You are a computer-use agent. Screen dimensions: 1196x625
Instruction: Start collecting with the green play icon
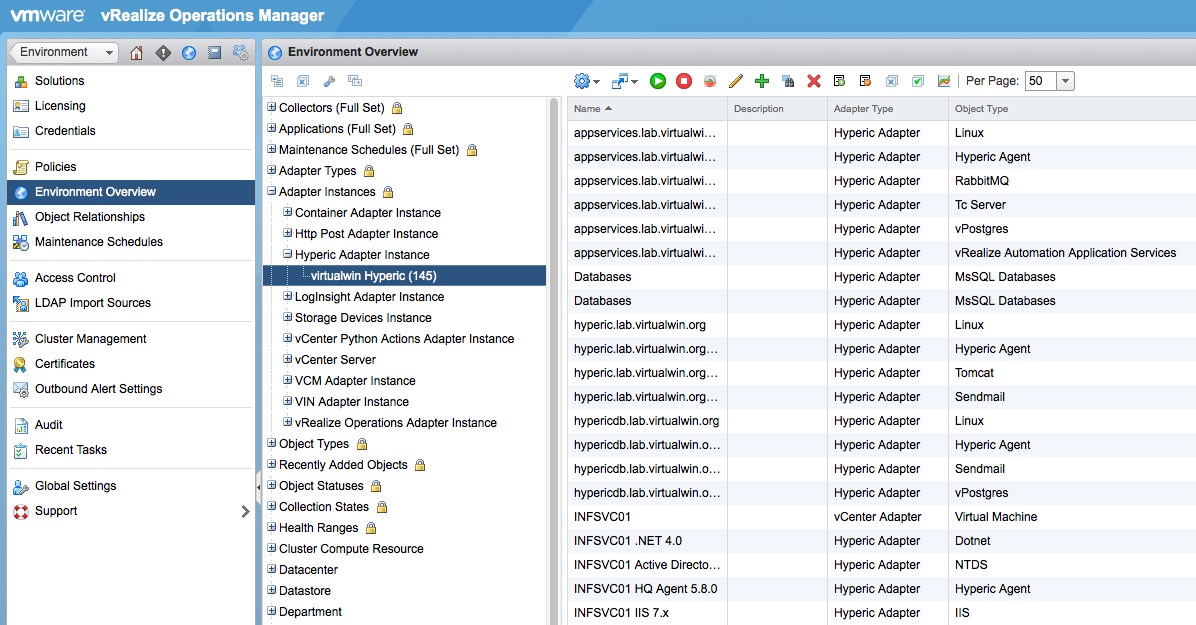click(x=657, y=81)
